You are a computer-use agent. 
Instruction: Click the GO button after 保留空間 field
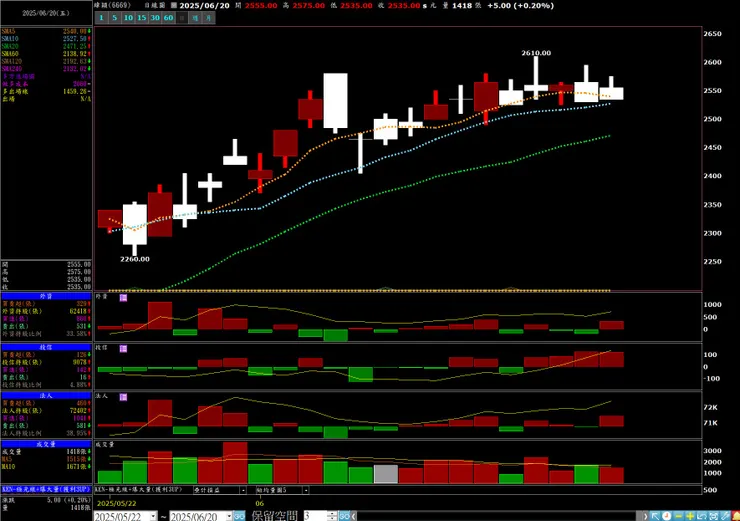(x=345, y=516)
